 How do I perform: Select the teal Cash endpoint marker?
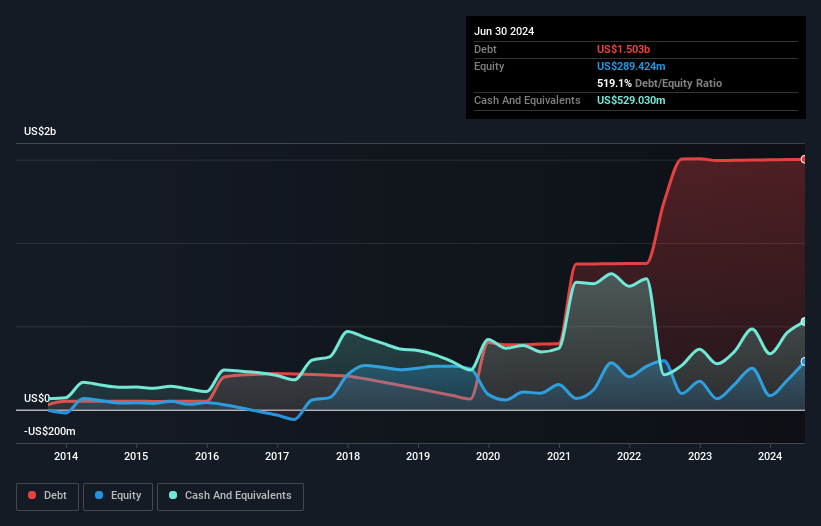tap(804, 321)
